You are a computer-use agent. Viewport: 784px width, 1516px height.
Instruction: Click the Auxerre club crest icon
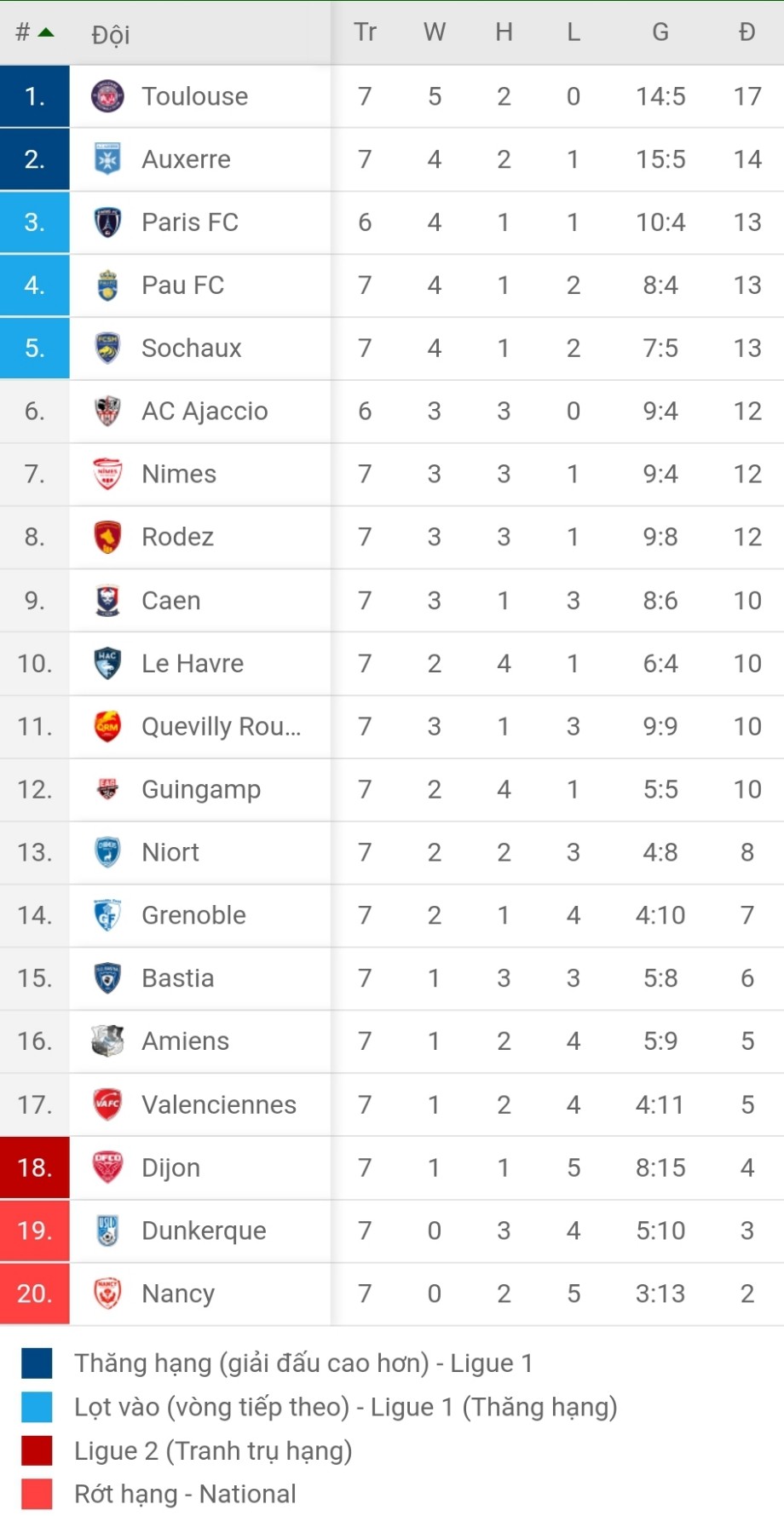pyautogui.click(x=107, y=159)
